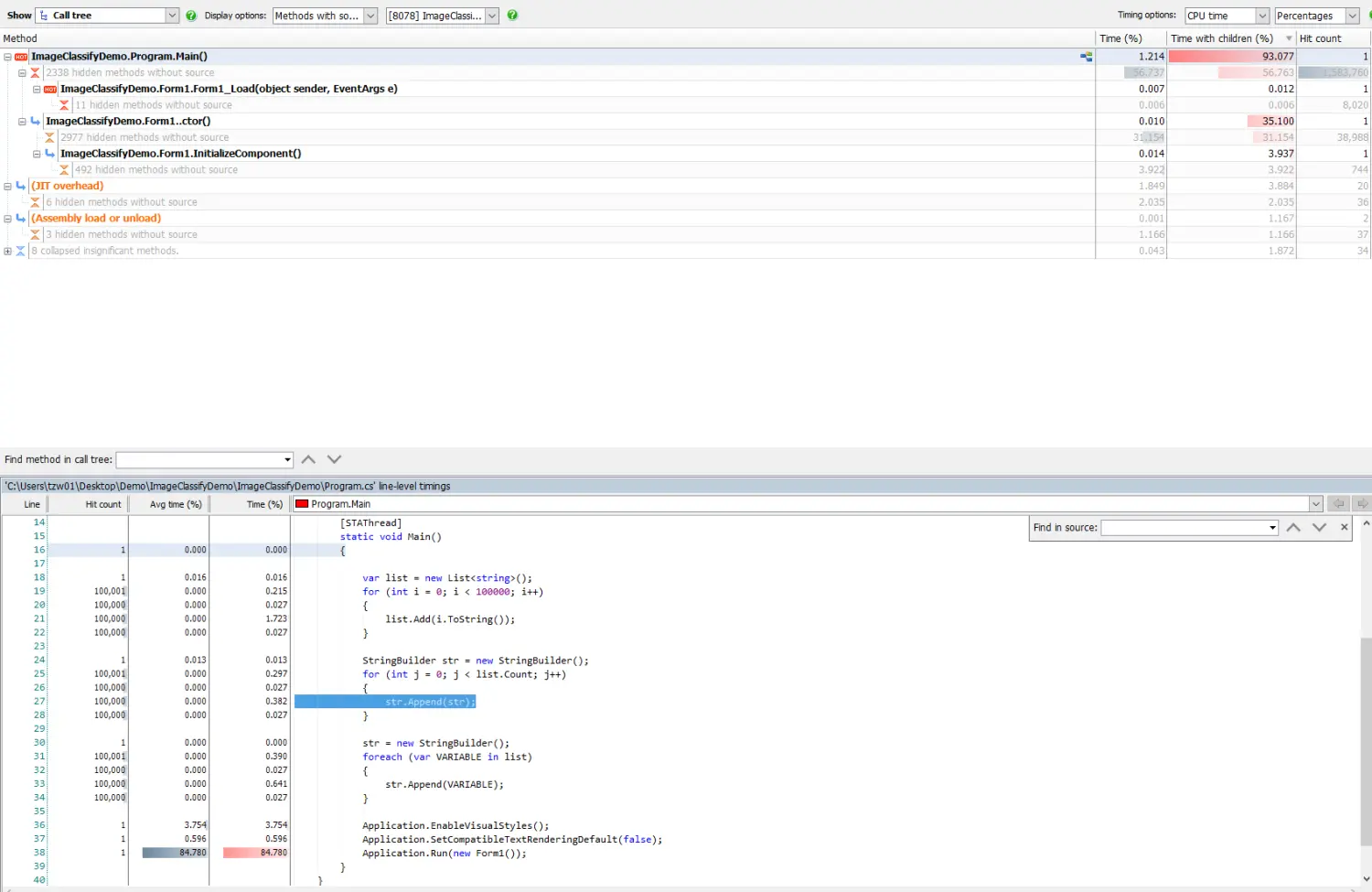Click the source panel Hit count header
This screenshot has height=892, width=1372.
[x=88, y=504]
